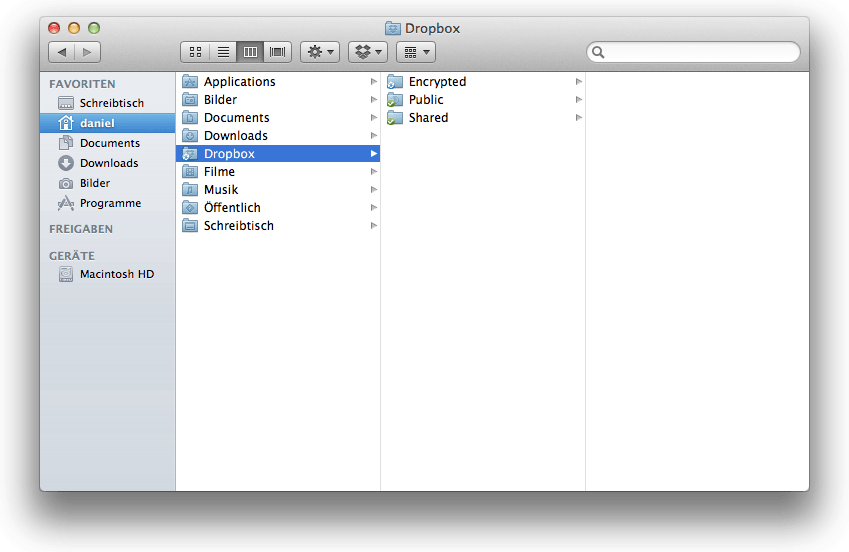Screen dimensions: 849x552
Task: Select the Shared folder
Action: (x=484, y=118)
